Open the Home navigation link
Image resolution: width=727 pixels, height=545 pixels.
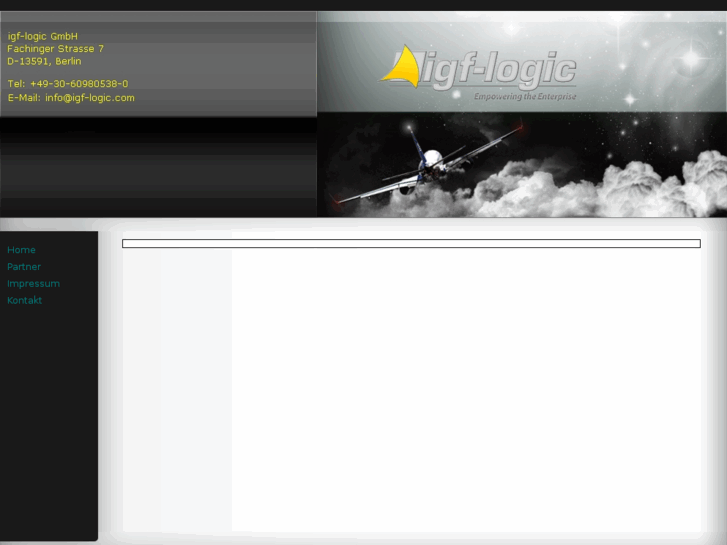click(x=21, y=250)
